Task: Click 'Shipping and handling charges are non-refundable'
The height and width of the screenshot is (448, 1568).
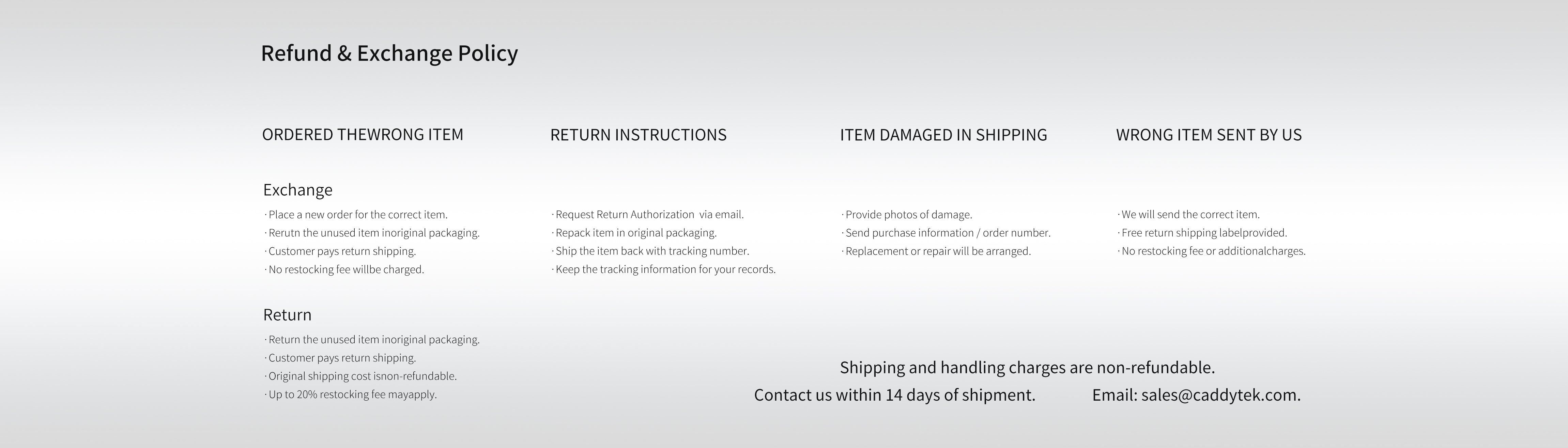Action: [1027, 368]
